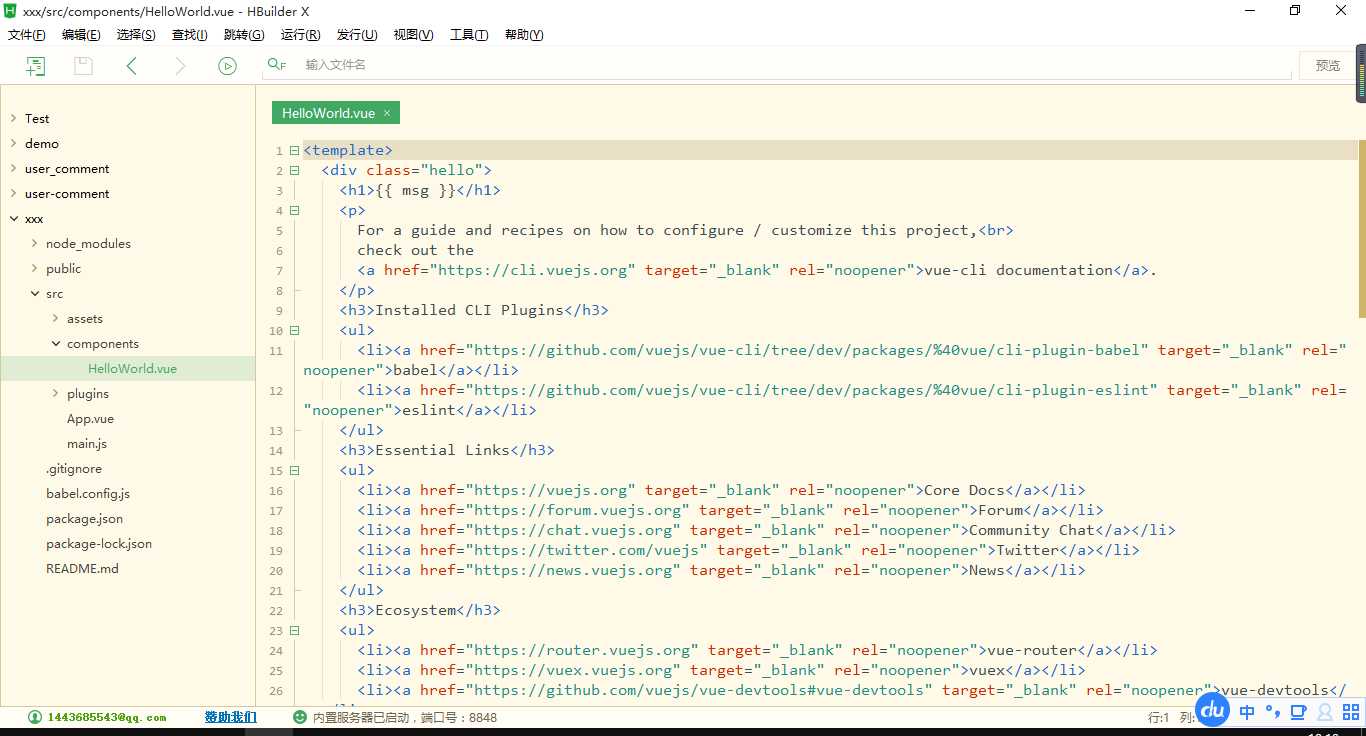The height and width of the screenshot is (736, 1366).
Task: Expand the public folder
Action: [34, 268]
